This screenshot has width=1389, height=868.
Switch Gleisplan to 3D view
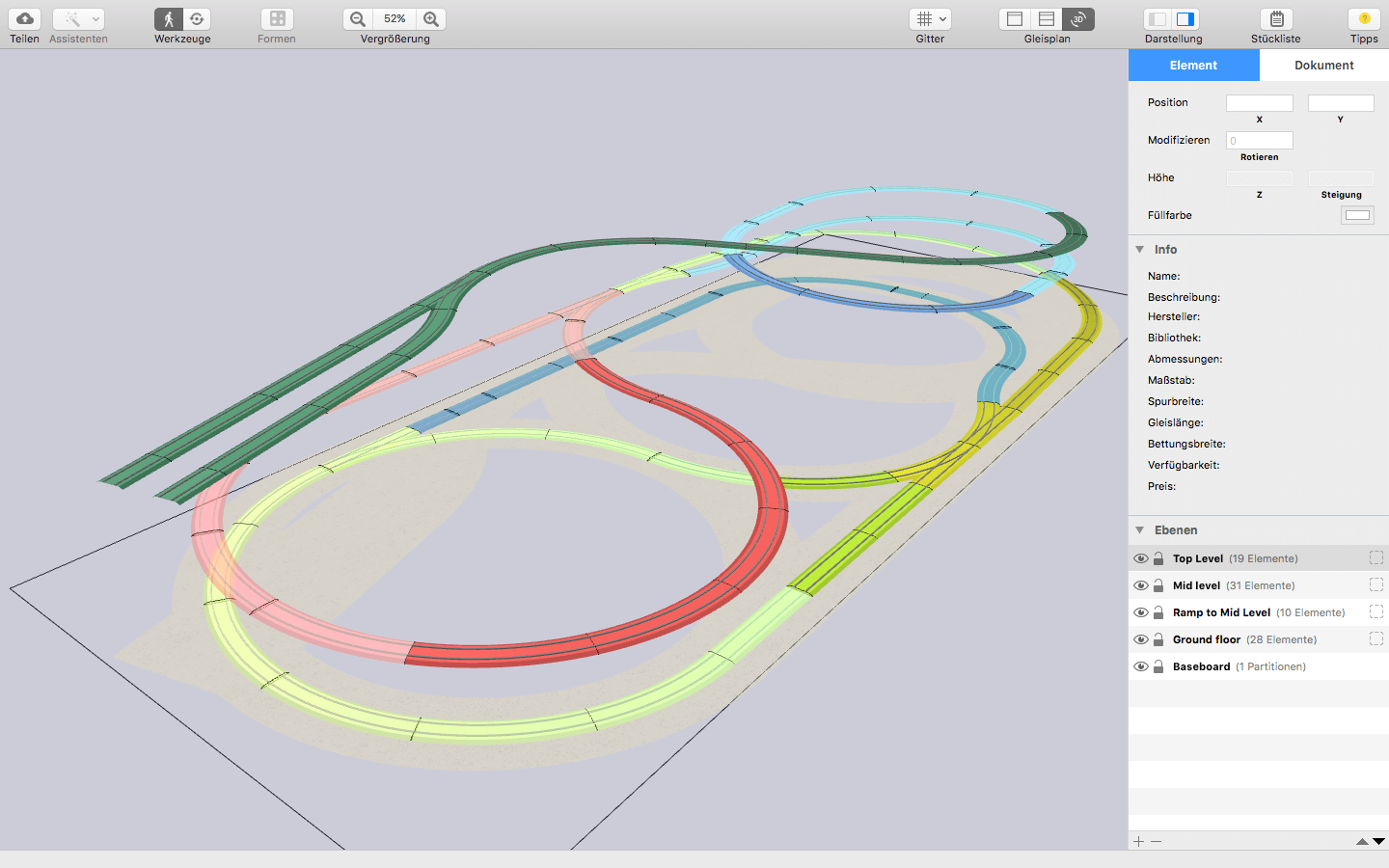pyautogui.click(x=1078, y=19)
